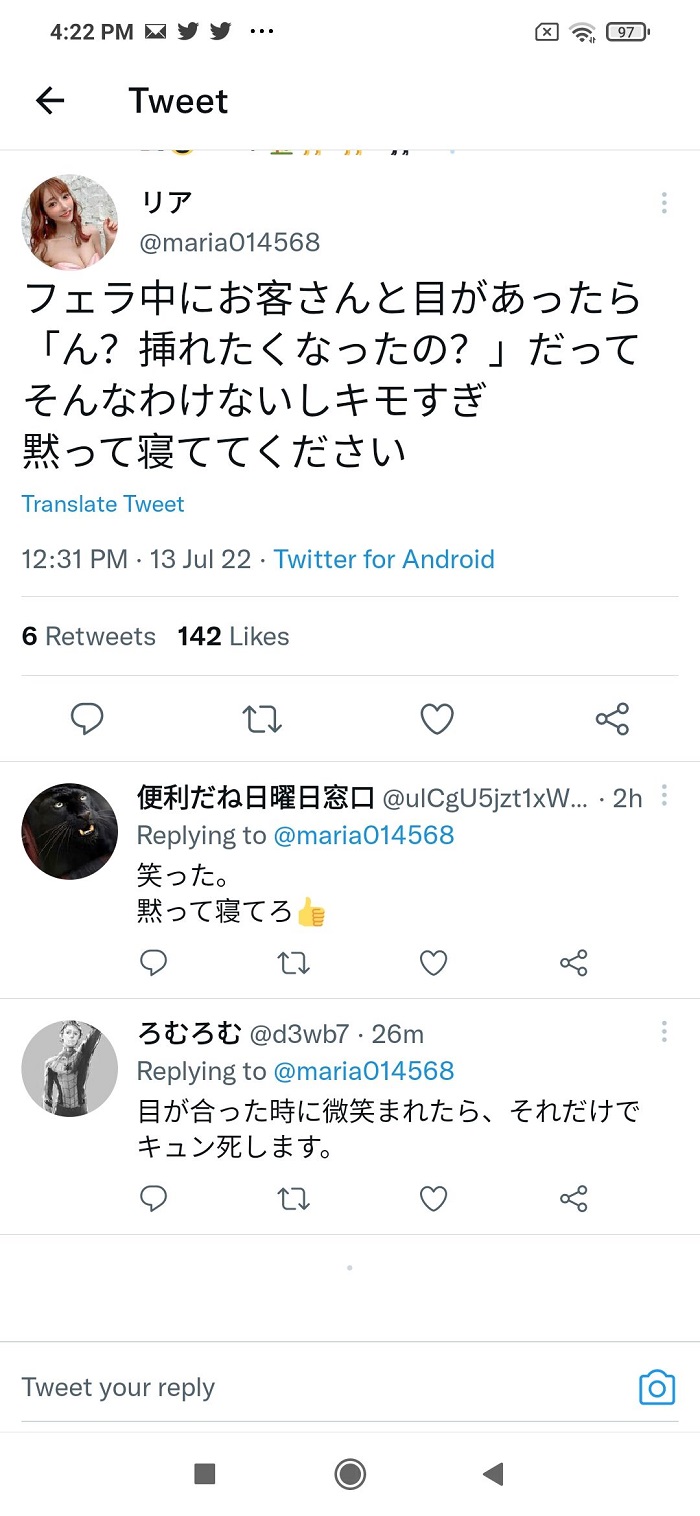700x1516 pixels.
Task: Open the main tweet's three-dot menu
Action: (x=664, y=204)
